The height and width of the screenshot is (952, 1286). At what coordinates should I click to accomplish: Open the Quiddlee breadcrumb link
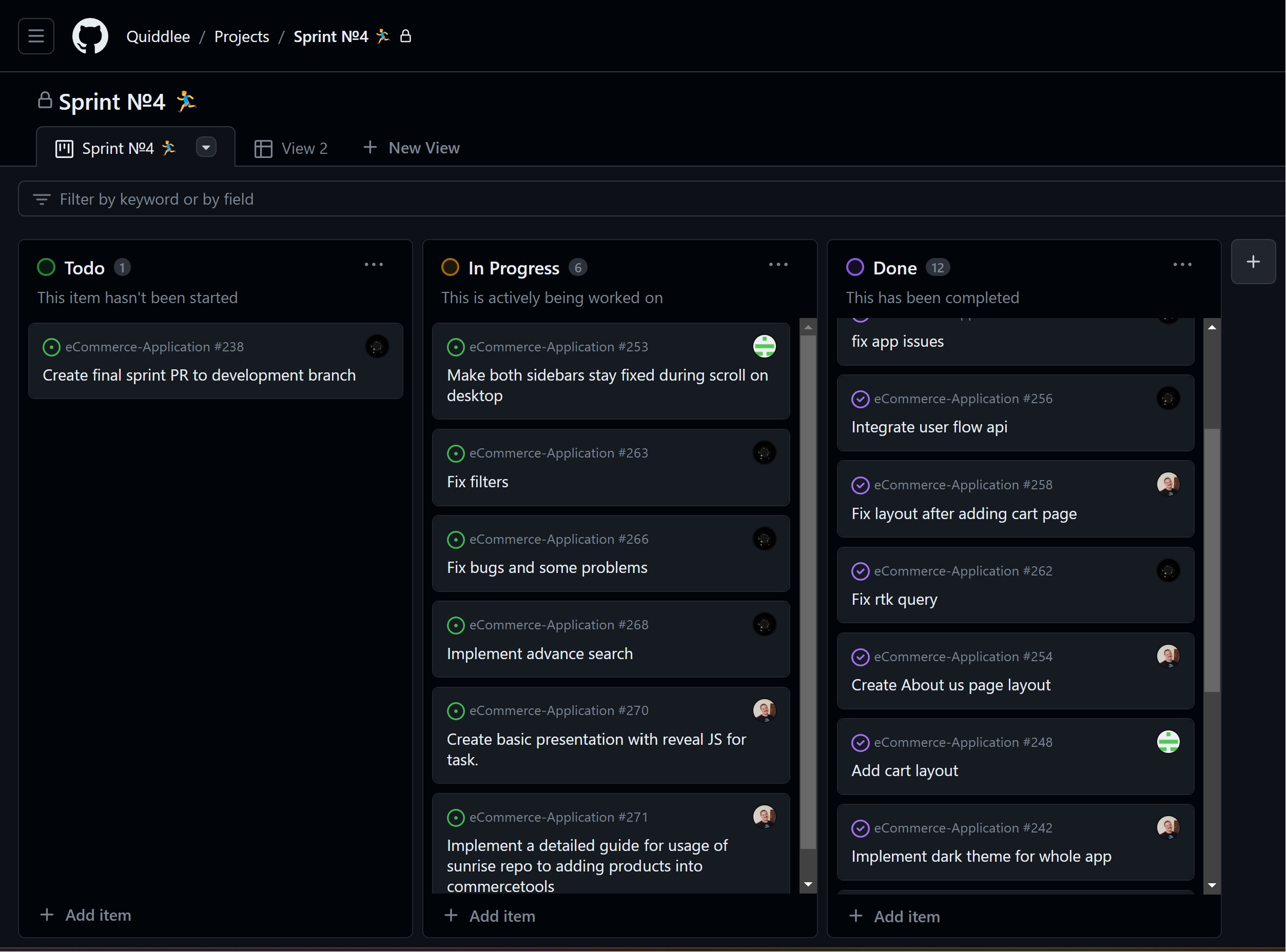tap(158, 36)
